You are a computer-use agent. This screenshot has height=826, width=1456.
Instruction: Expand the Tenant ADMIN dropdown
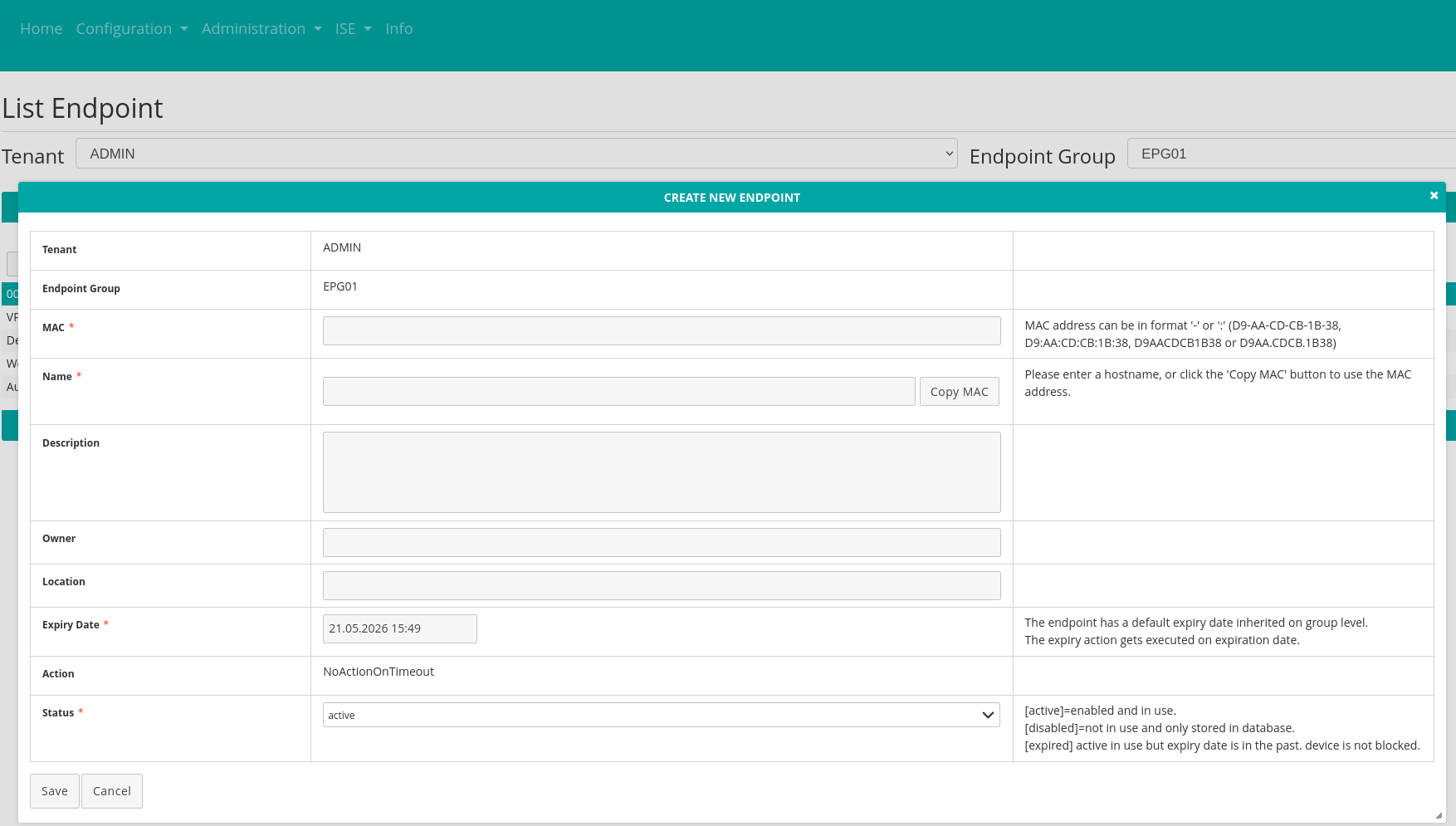515,154
